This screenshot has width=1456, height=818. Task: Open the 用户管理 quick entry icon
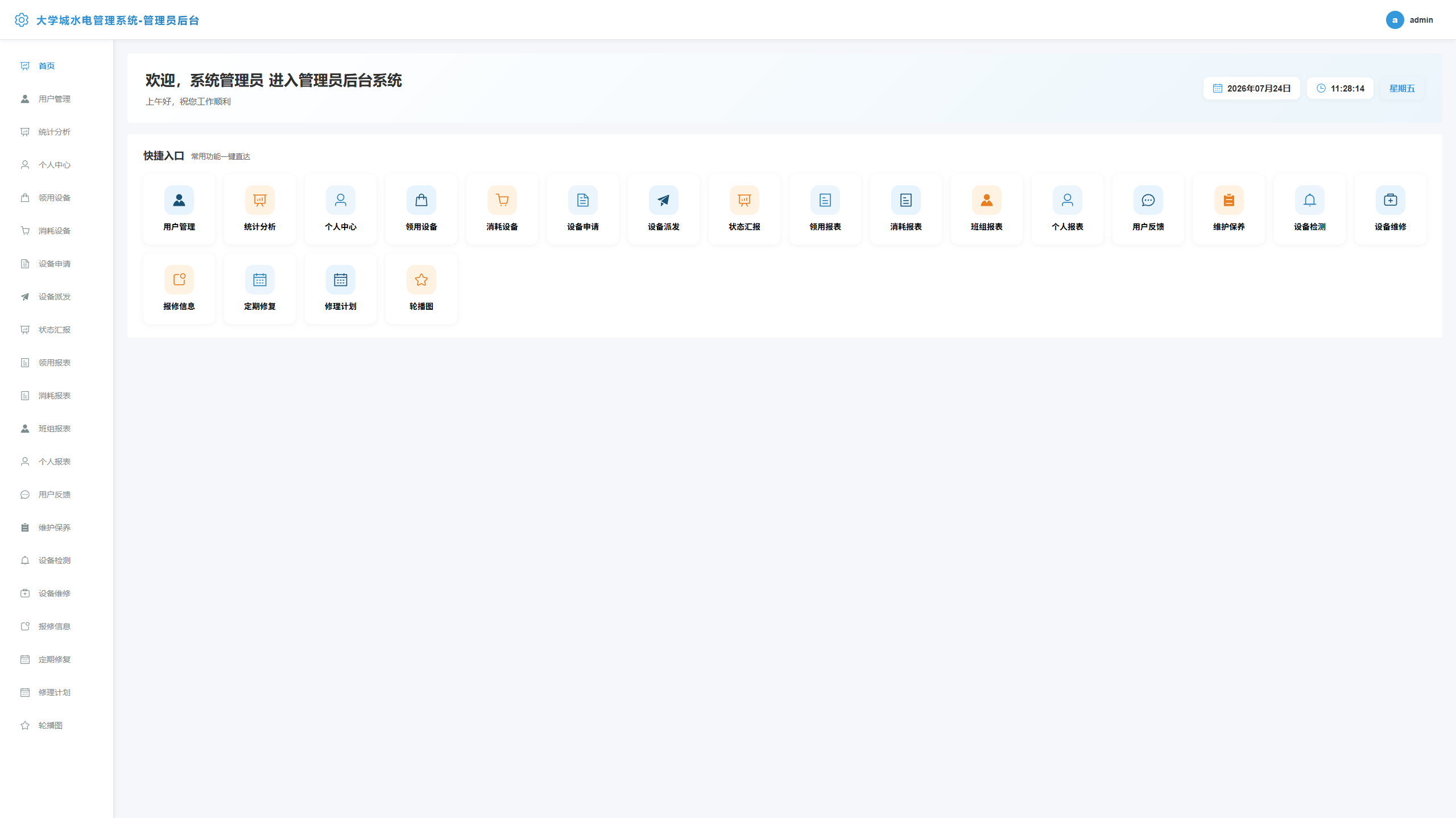(x=179, y=200)
